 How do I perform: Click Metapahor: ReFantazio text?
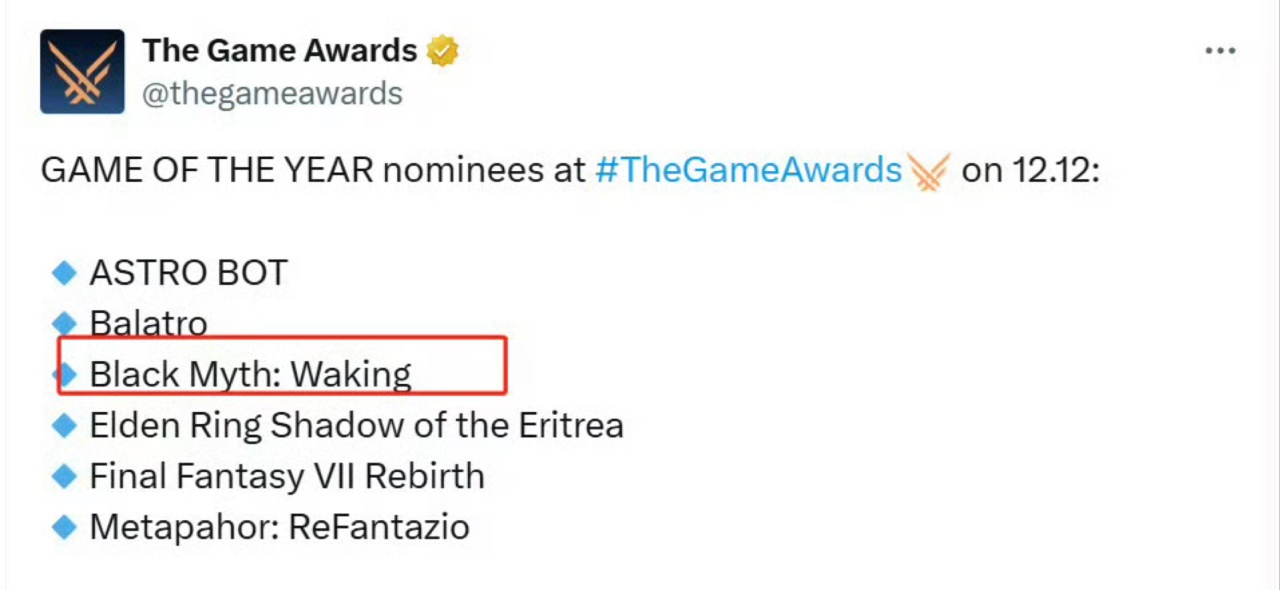pos(279,527)
